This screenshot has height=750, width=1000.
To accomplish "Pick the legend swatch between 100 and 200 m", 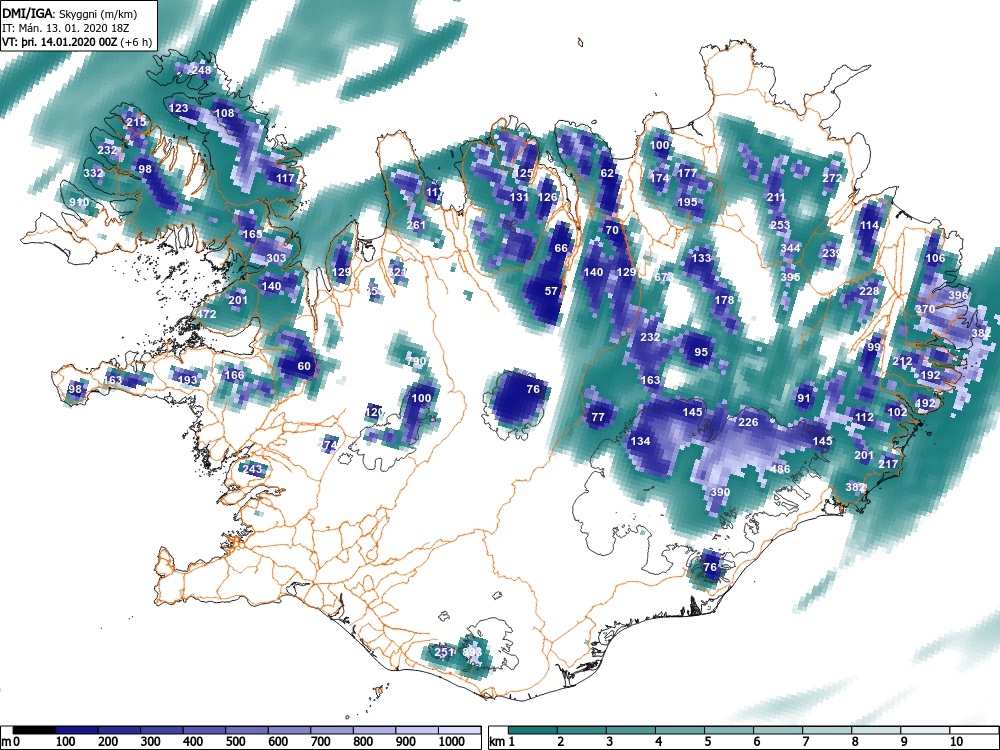I will tap(77, 730).
